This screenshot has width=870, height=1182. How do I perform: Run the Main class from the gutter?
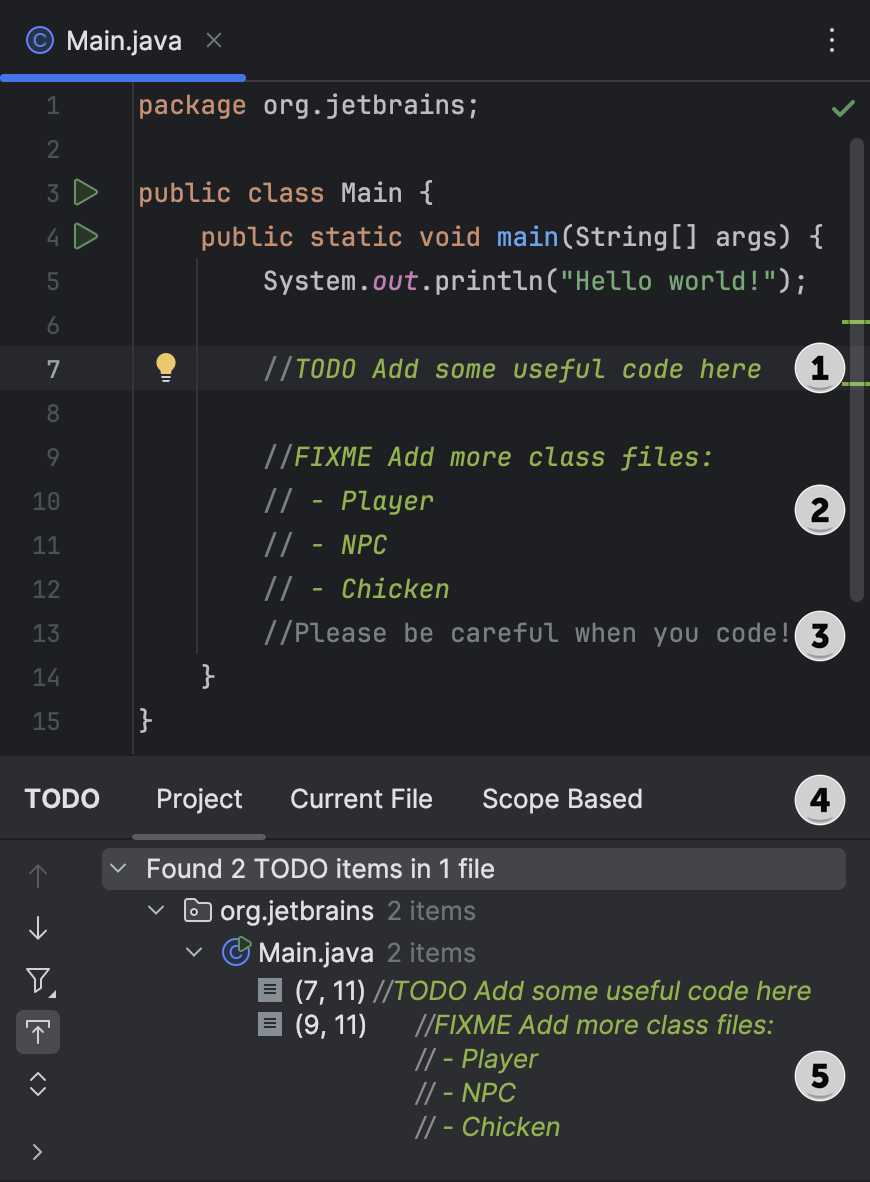86,192
